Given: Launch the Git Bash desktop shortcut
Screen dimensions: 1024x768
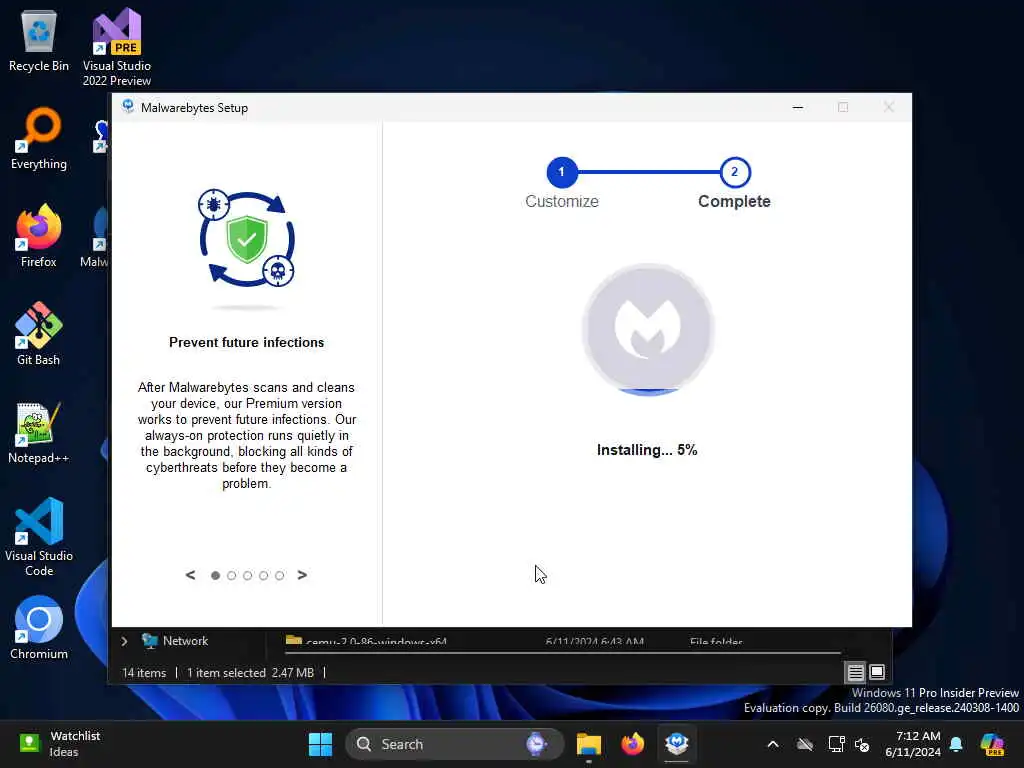Looking at the screenshot, I should pyautogui.click(x=39, y=334).
